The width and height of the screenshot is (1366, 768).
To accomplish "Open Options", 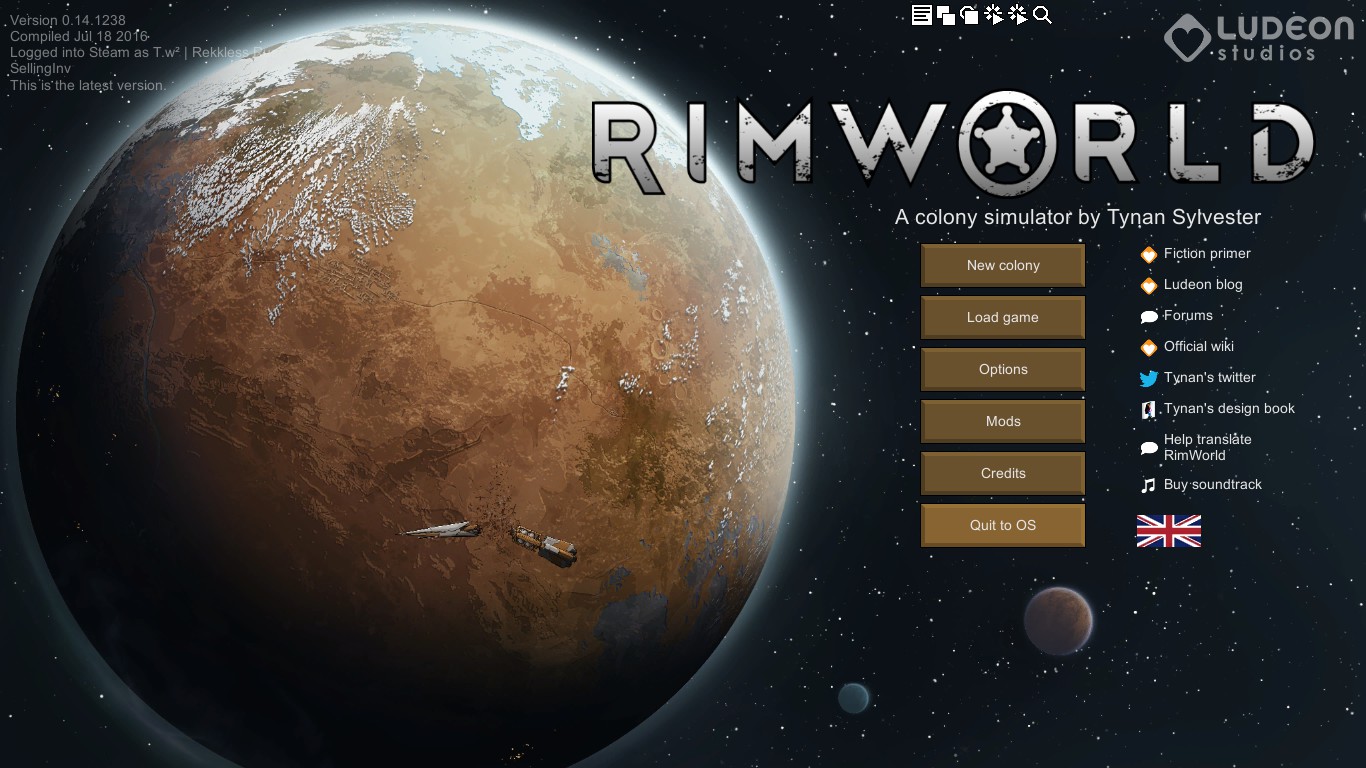I will [1003, 369].
